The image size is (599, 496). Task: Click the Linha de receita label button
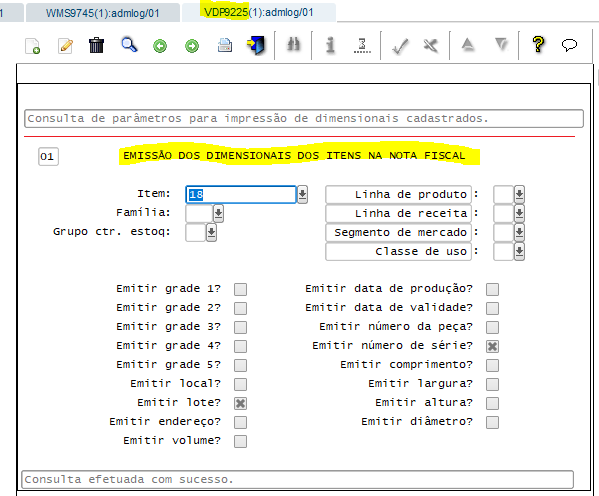398,214
